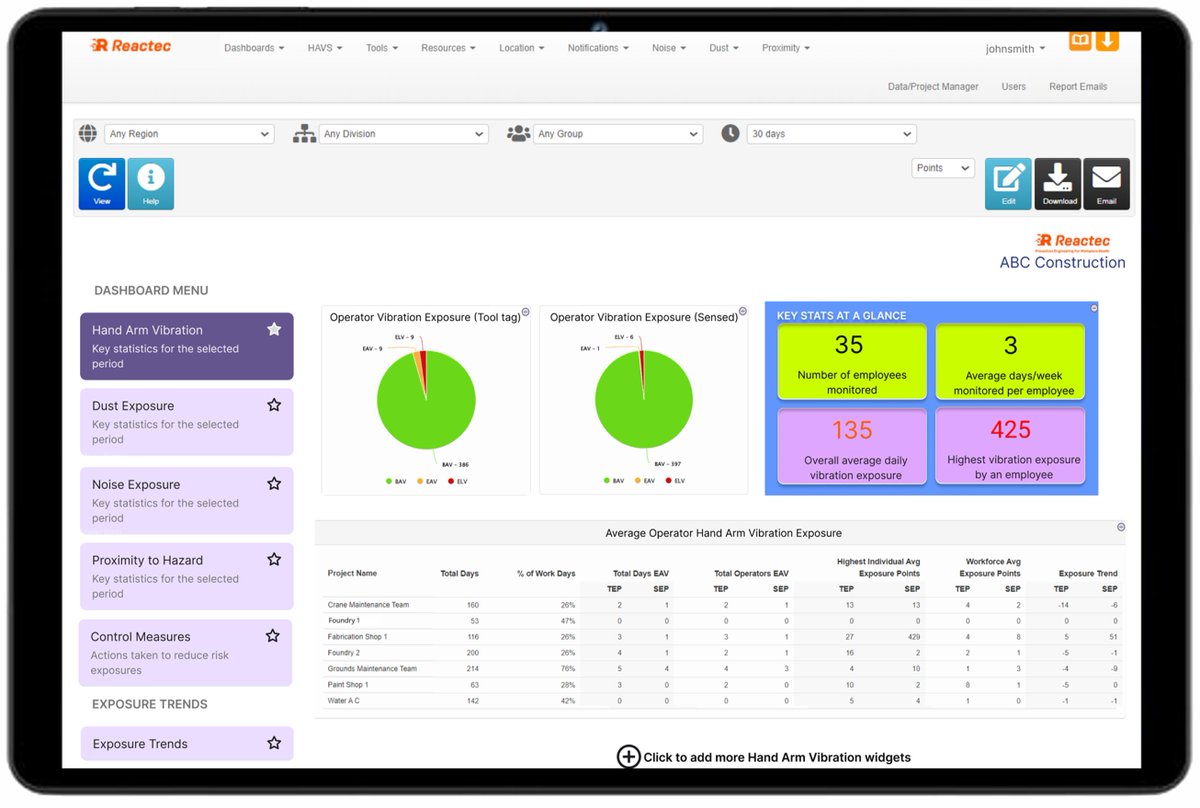Toggle the Exposure Trends favorite star
Viewport: 1200px width, 808px height.
coord(274,743)
